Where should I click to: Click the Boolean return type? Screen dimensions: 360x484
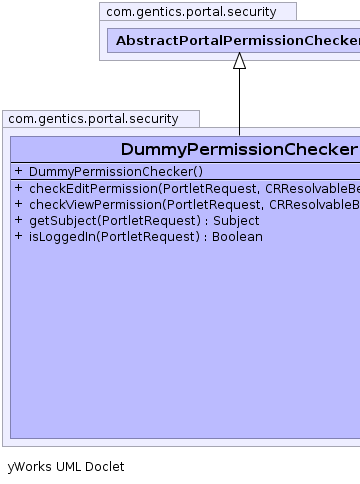[x=237, y=237]
